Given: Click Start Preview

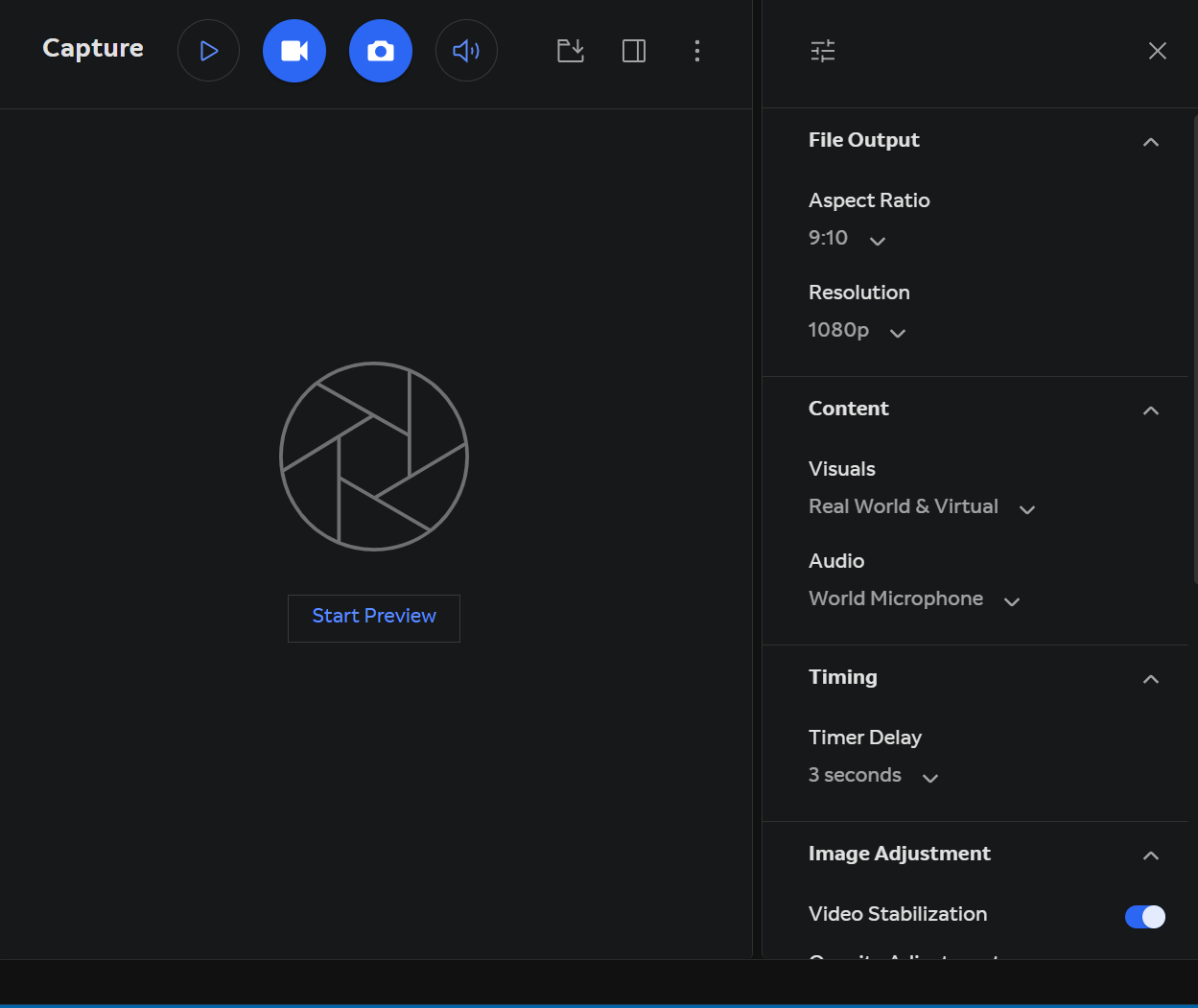Looking at the screenshot, I should pos(373,617).
